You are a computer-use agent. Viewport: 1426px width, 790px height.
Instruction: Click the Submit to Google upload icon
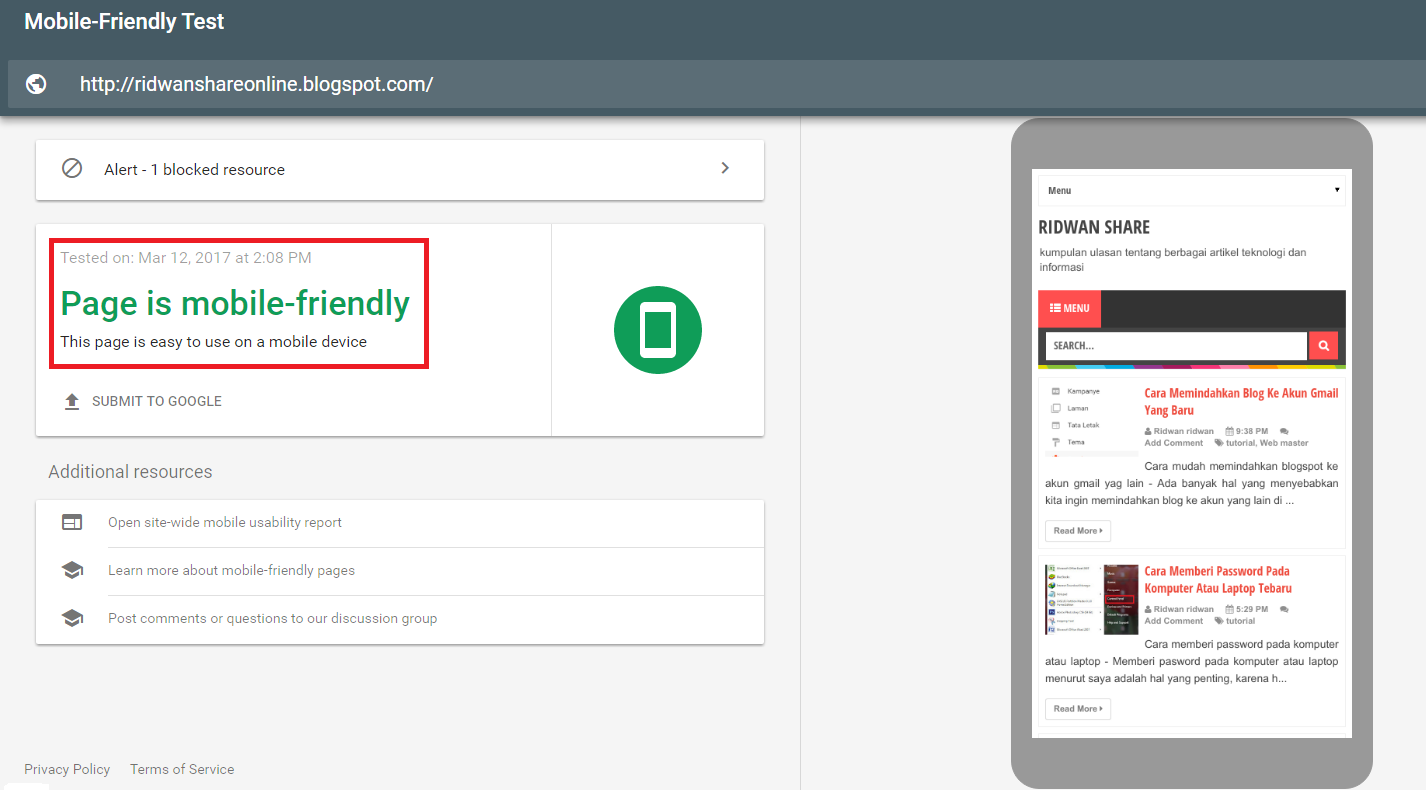(x=72, y=401)
